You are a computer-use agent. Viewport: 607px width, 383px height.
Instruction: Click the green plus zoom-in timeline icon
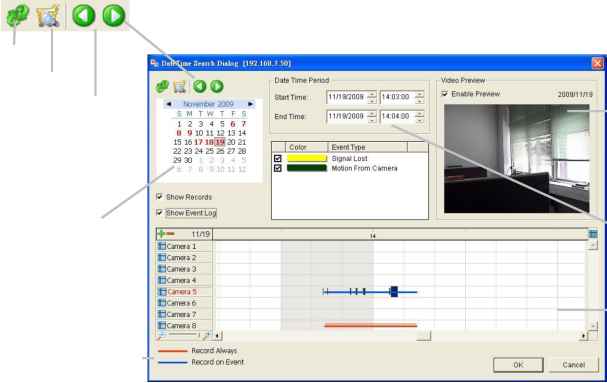(161, 234)
